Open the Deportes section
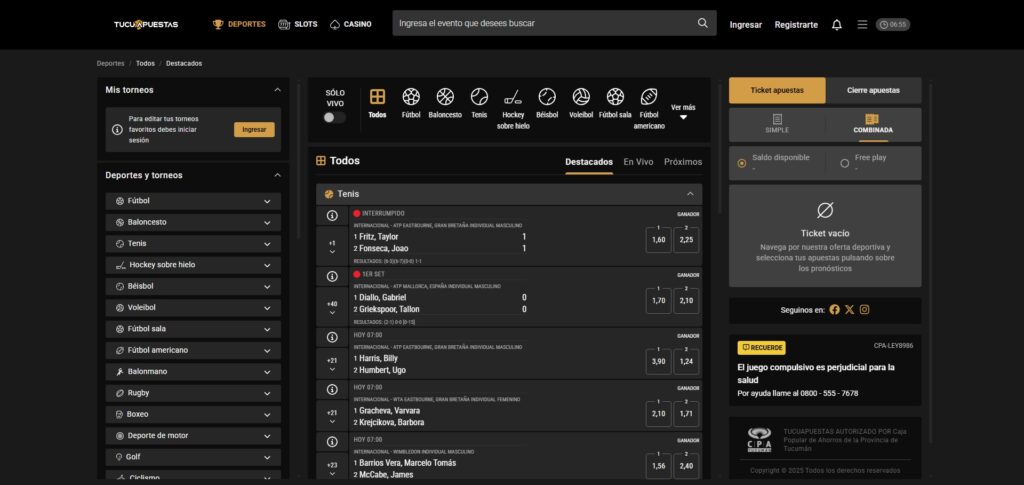Viewport: 1024px width, 485px height. (x=239, y=24)
